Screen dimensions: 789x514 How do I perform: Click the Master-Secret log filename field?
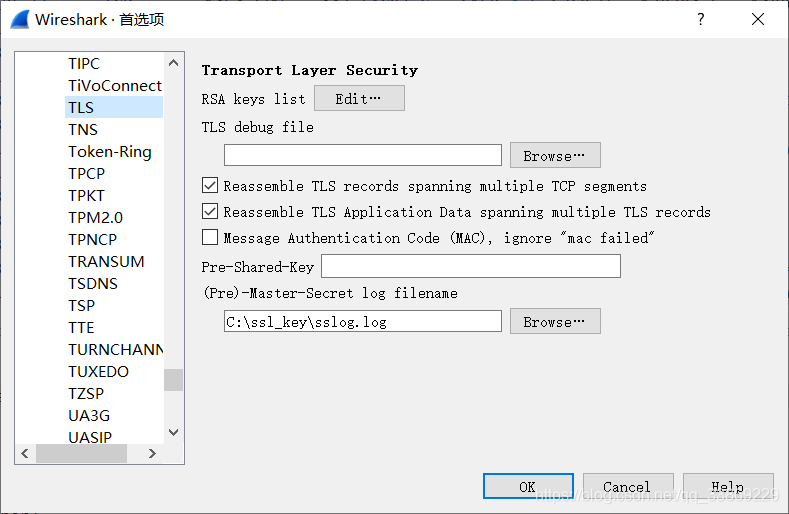(362, 321)
